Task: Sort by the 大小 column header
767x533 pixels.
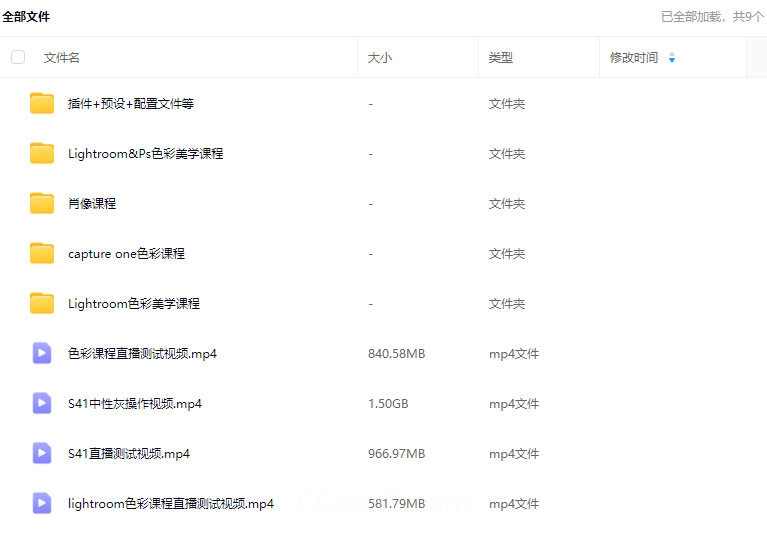Action: 380,58
